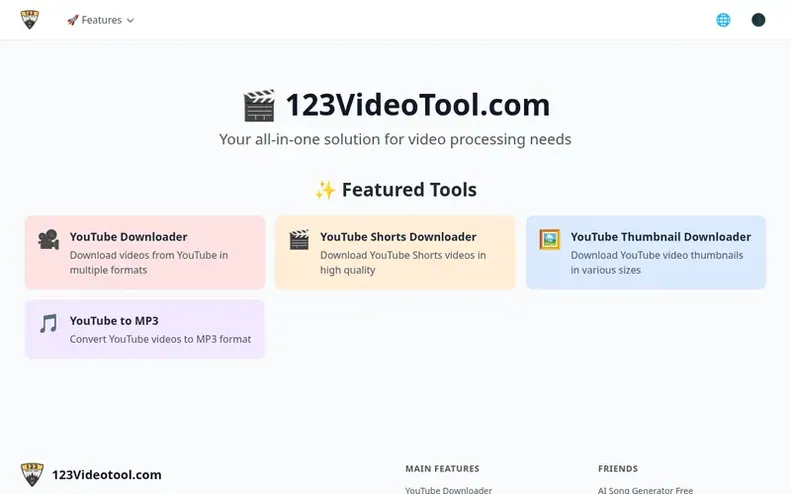
Task: Click 'Your all-in-one solution' tagline text
Action: point(395,139)
